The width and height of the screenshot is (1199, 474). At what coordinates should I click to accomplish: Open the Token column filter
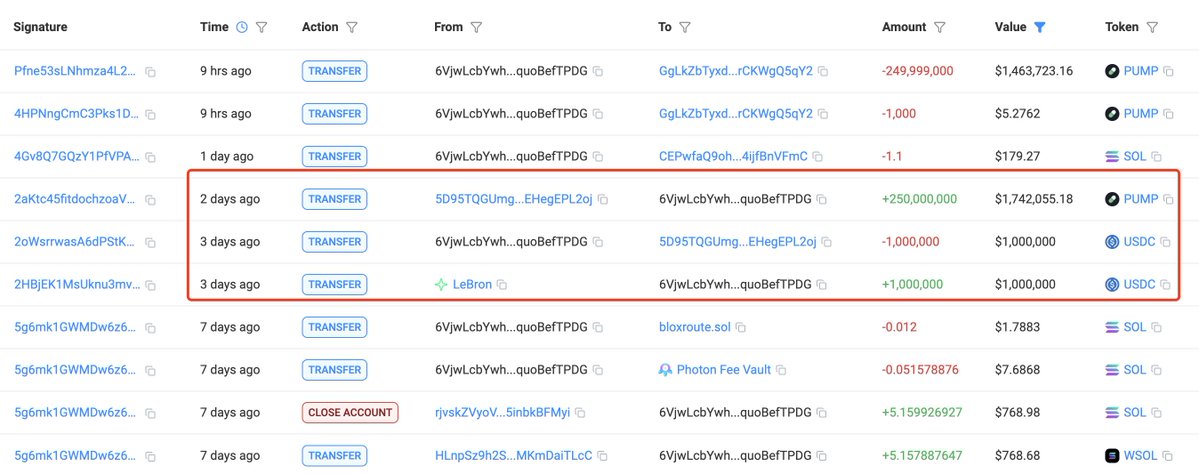coord(1152,28)
